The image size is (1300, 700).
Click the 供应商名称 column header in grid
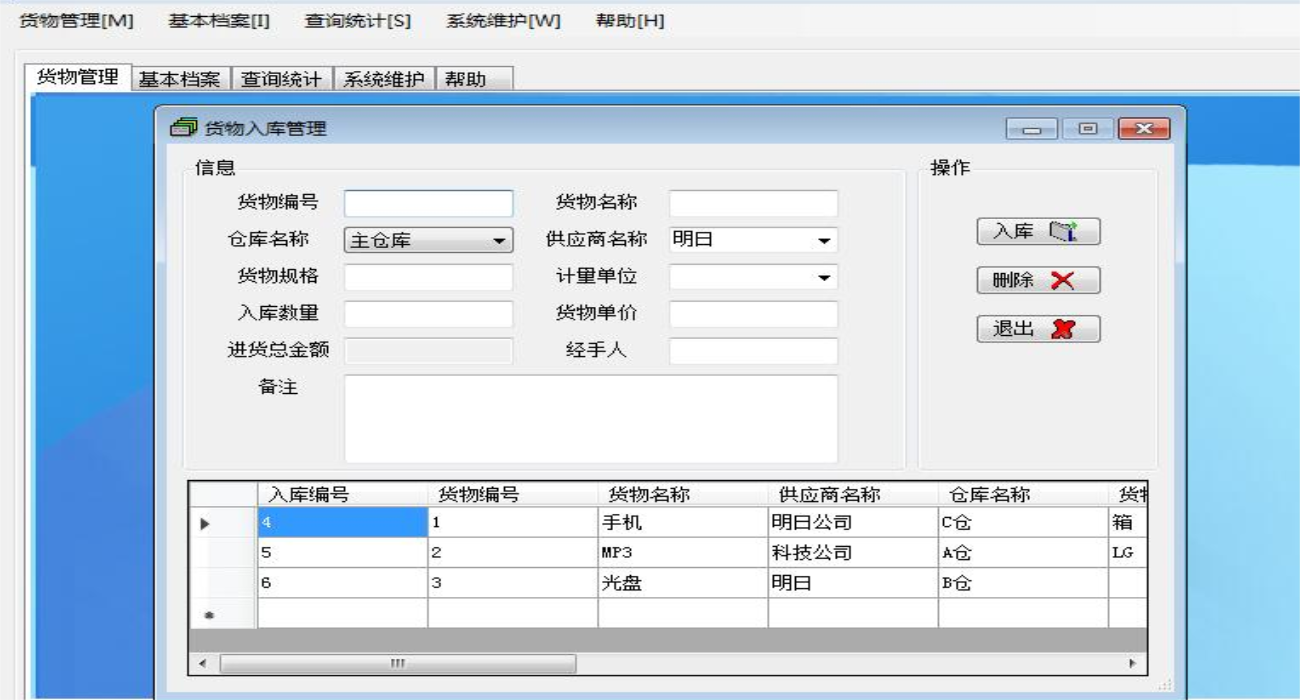[853, 495]
